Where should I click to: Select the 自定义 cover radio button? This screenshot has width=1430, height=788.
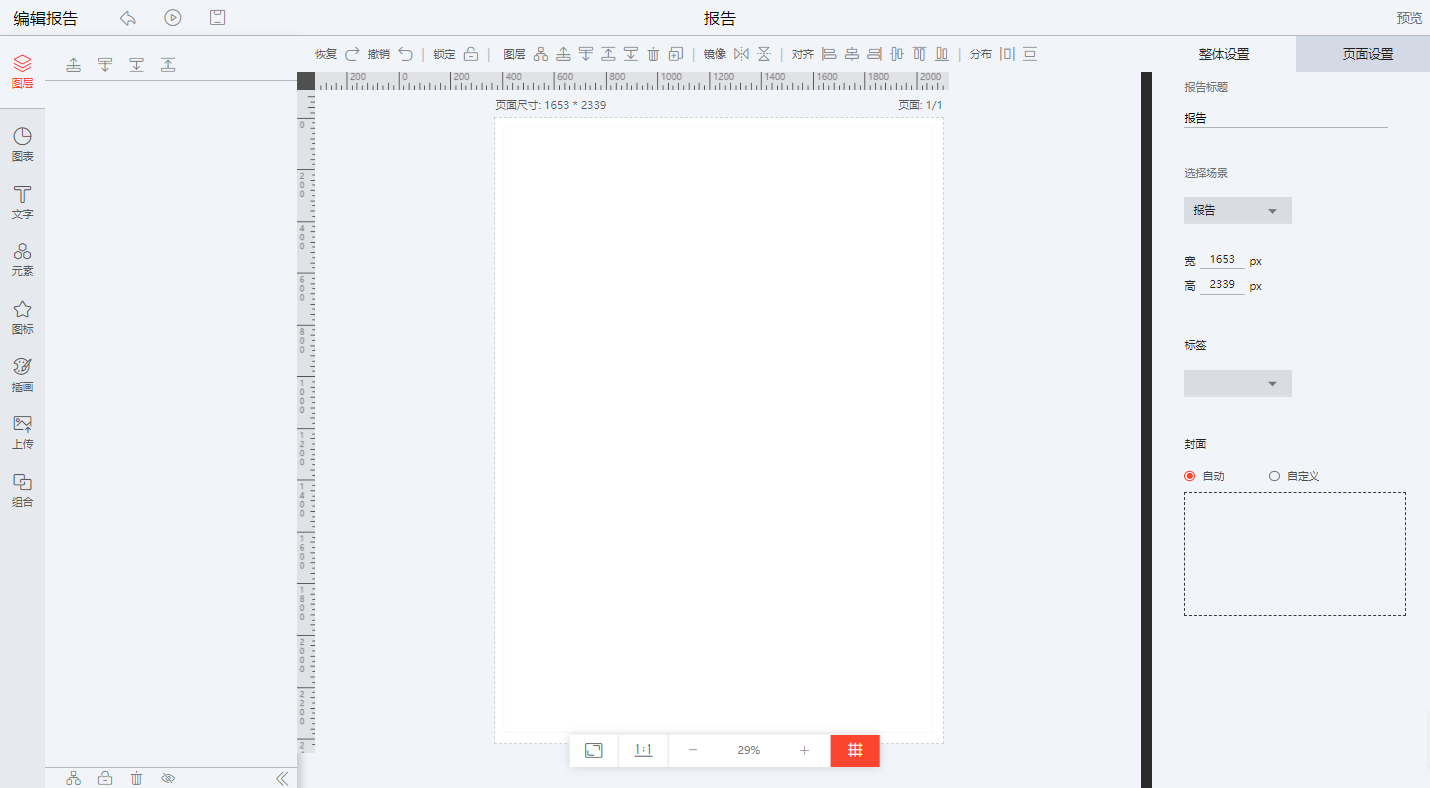pos(1274,476)
